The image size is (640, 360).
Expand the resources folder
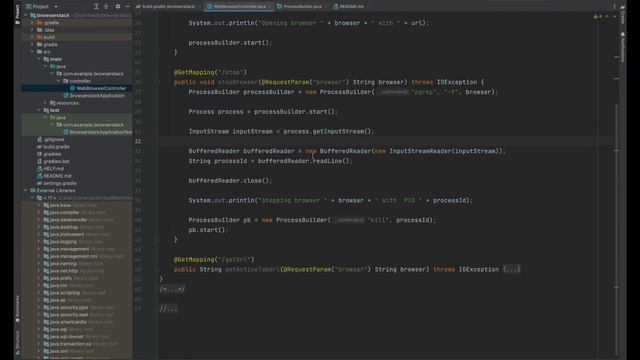[46, 103]
